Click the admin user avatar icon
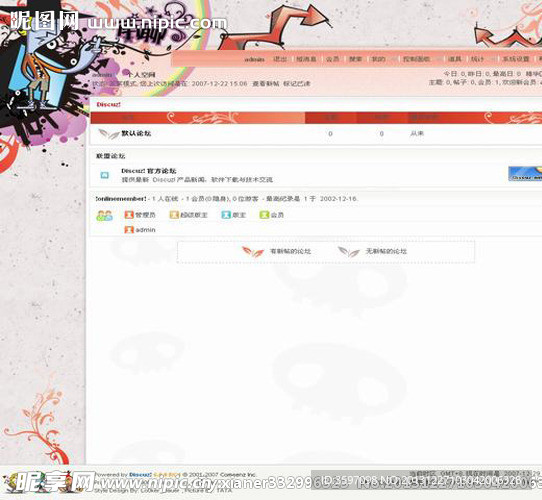The image size is (542, 500). click(x=129, y=230)
